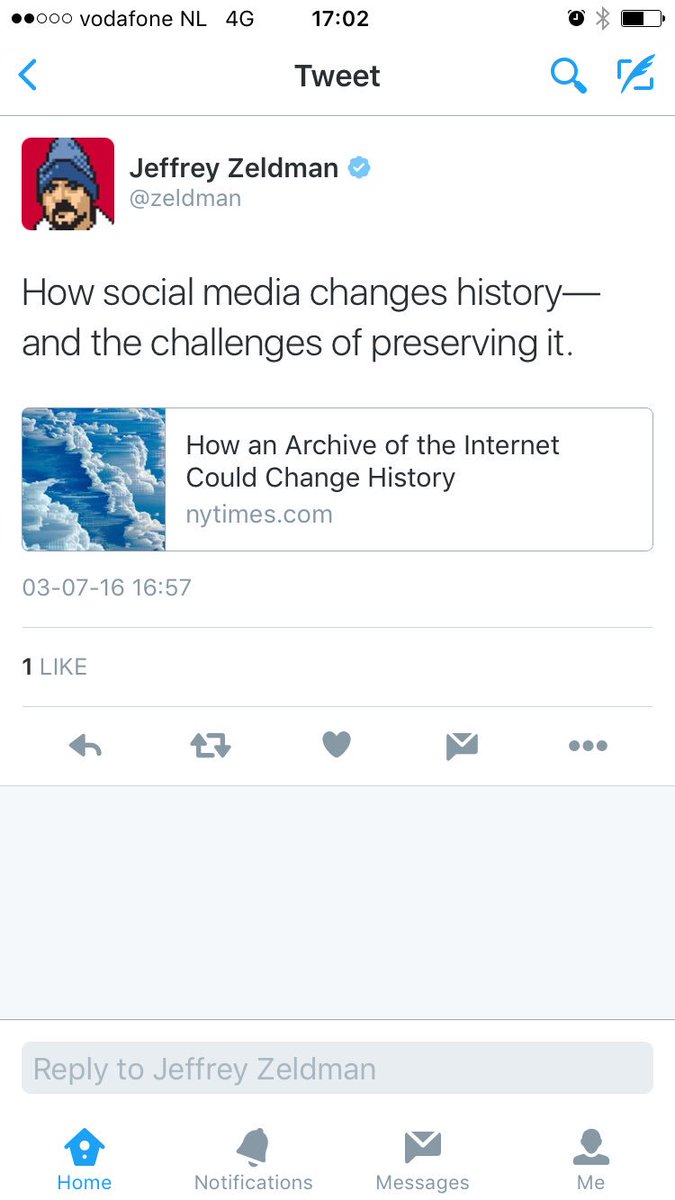
Task: Open the nytimes.com article link card
Action: pos(408,479)
